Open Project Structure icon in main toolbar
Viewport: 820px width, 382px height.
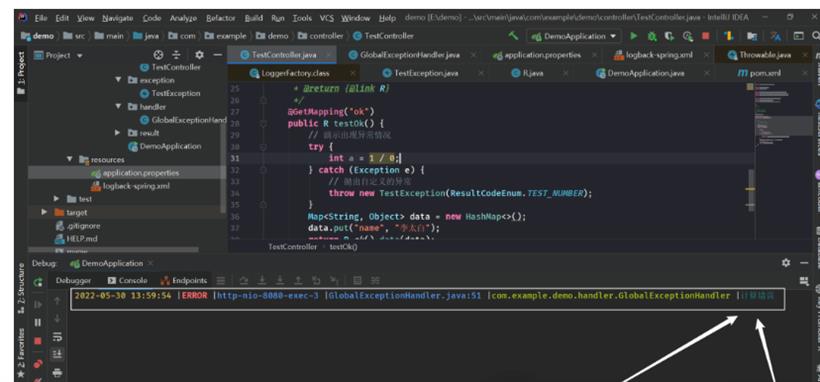(x=751, y=36)
